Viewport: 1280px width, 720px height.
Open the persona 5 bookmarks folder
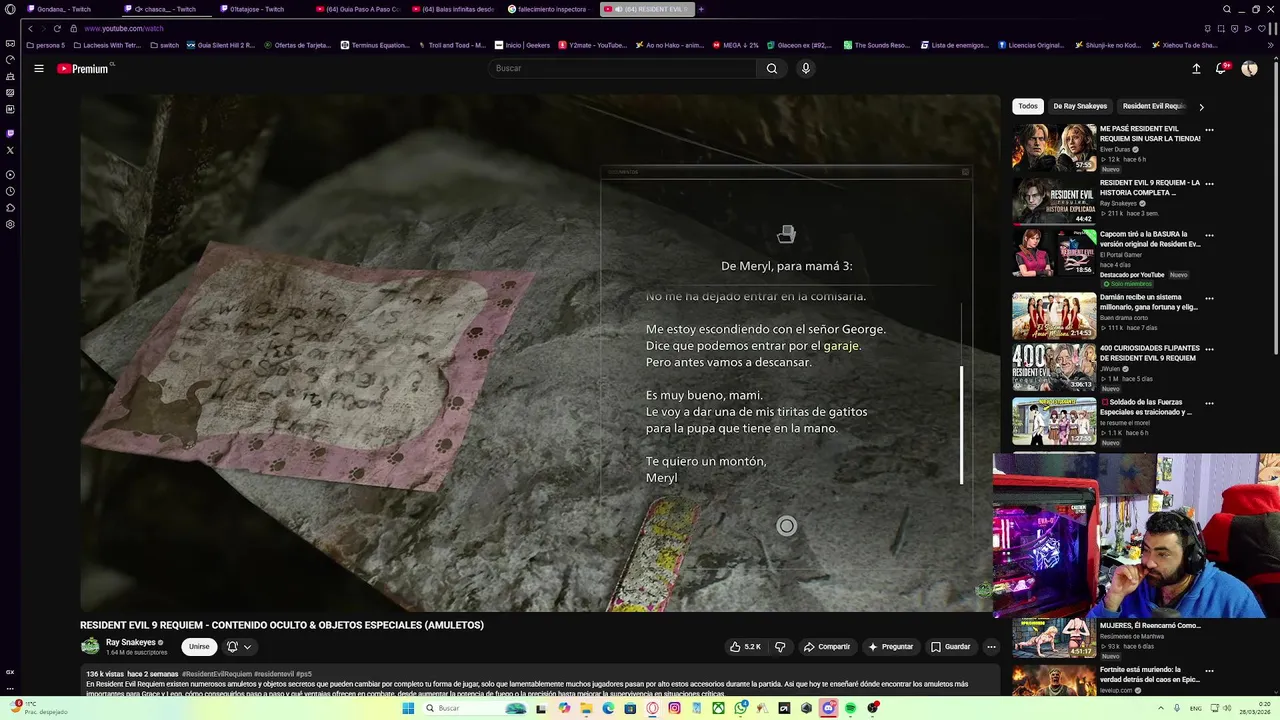[x=46, y=45]
